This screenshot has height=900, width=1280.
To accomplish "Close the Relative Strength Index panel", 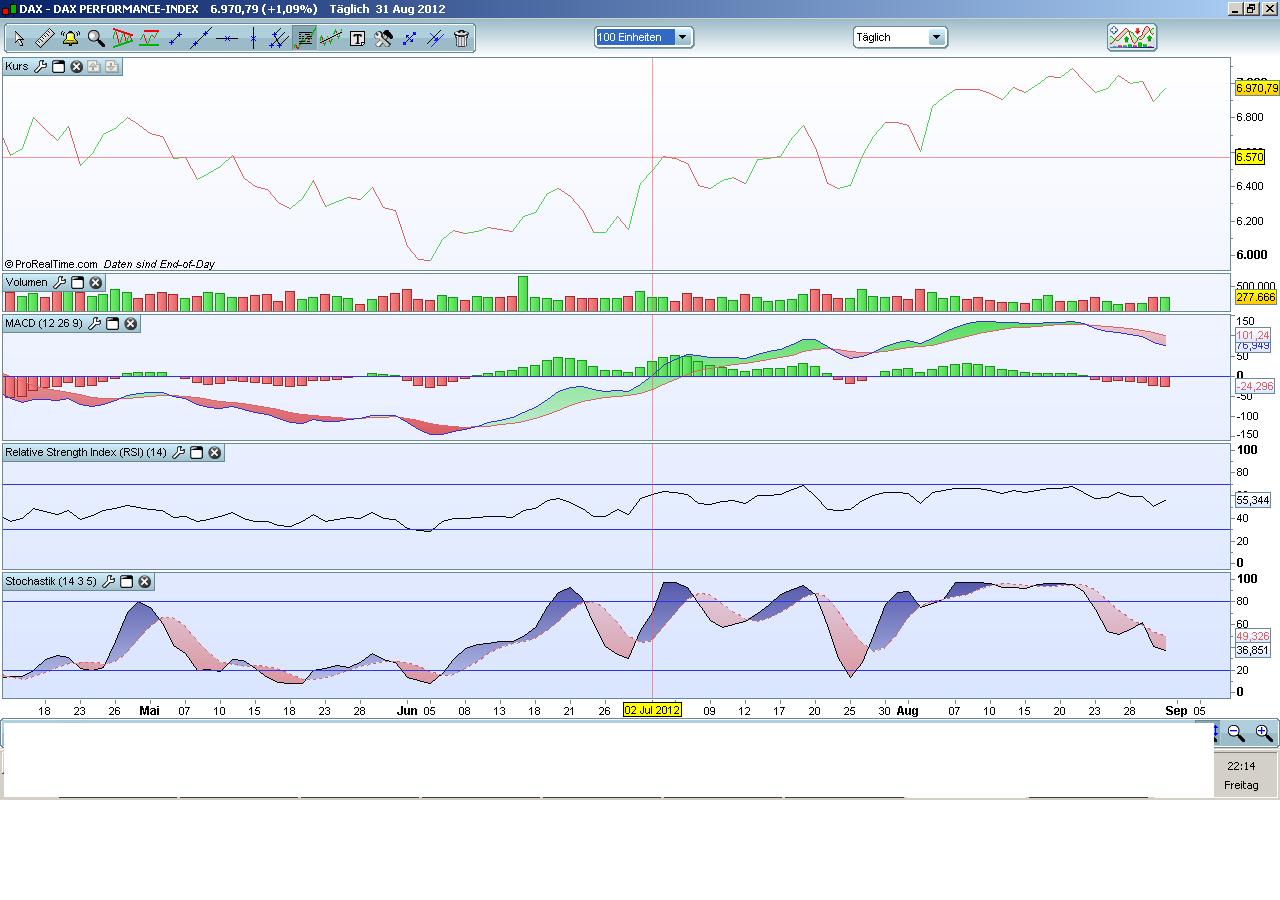I will click(x=214, y=453).
